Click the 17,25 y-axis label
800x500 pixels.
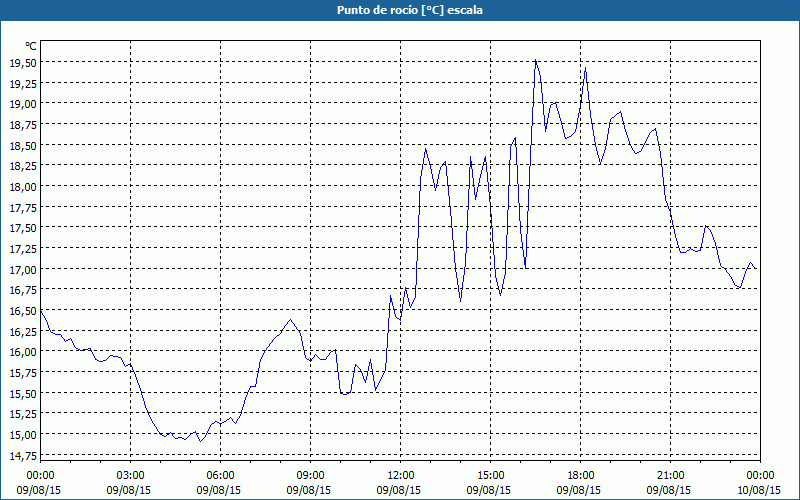[23, 248]
